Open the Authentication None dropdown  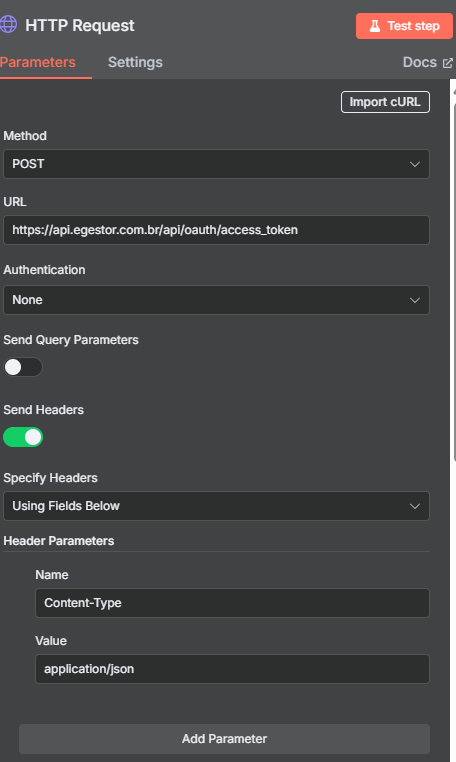[216, 300]
